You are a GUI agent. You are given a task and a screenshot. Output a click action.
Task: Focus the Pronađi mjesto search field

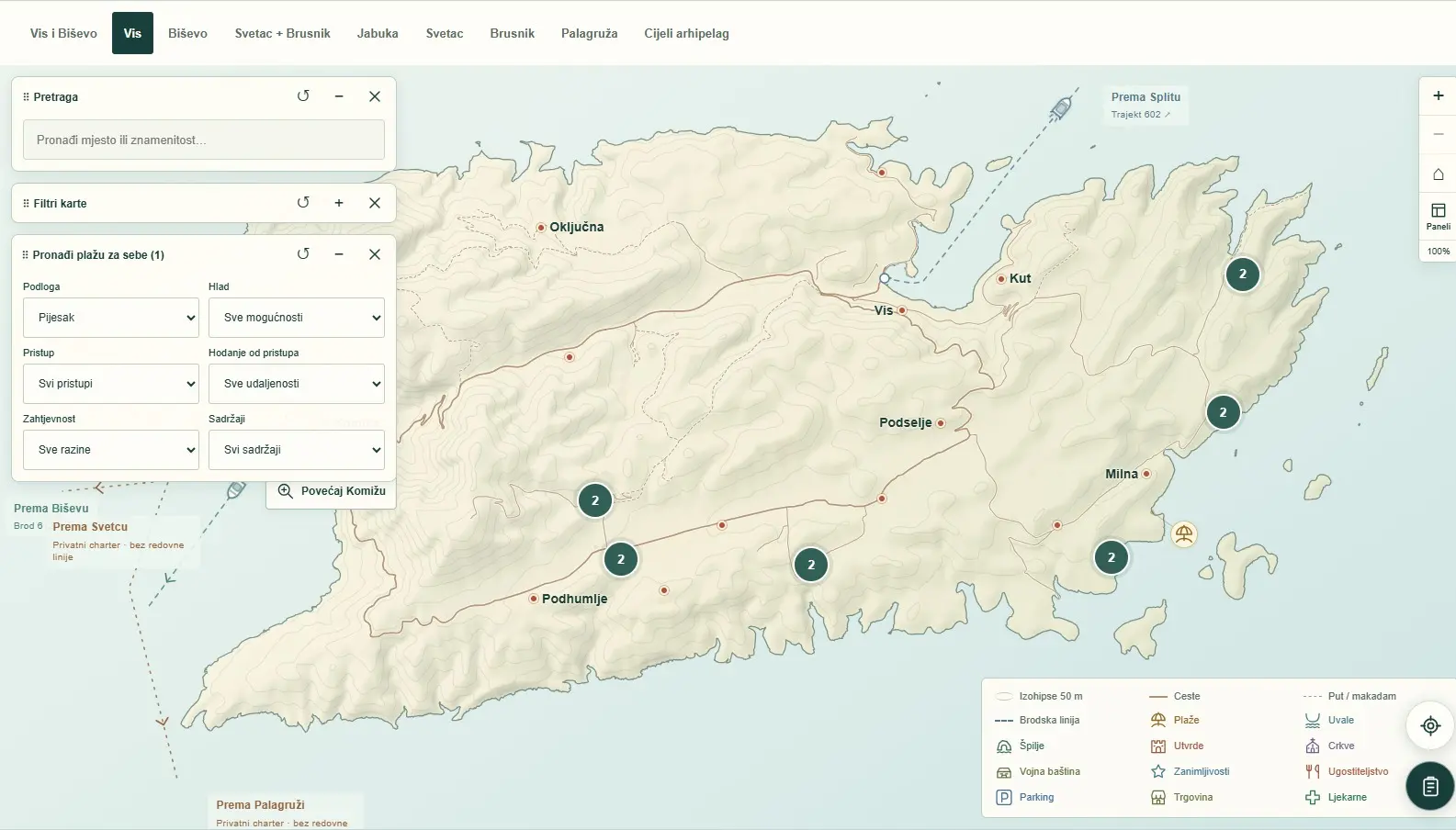point(204,140)
